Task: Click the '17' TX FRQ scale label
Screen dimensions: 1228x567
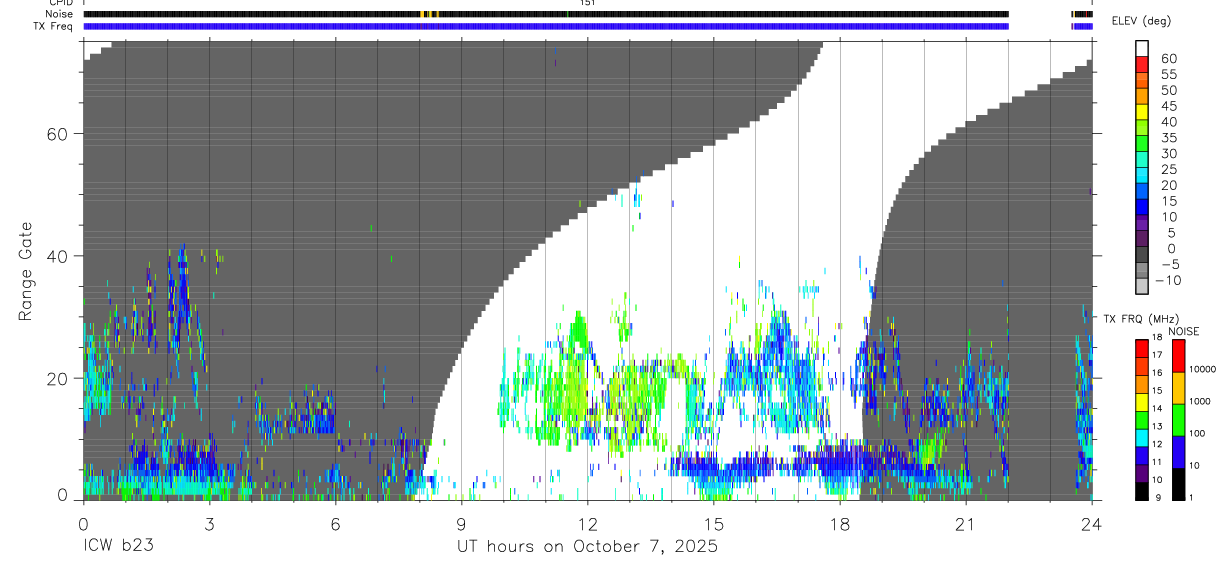Action: pyautogui.click(x=1159, y=355)
